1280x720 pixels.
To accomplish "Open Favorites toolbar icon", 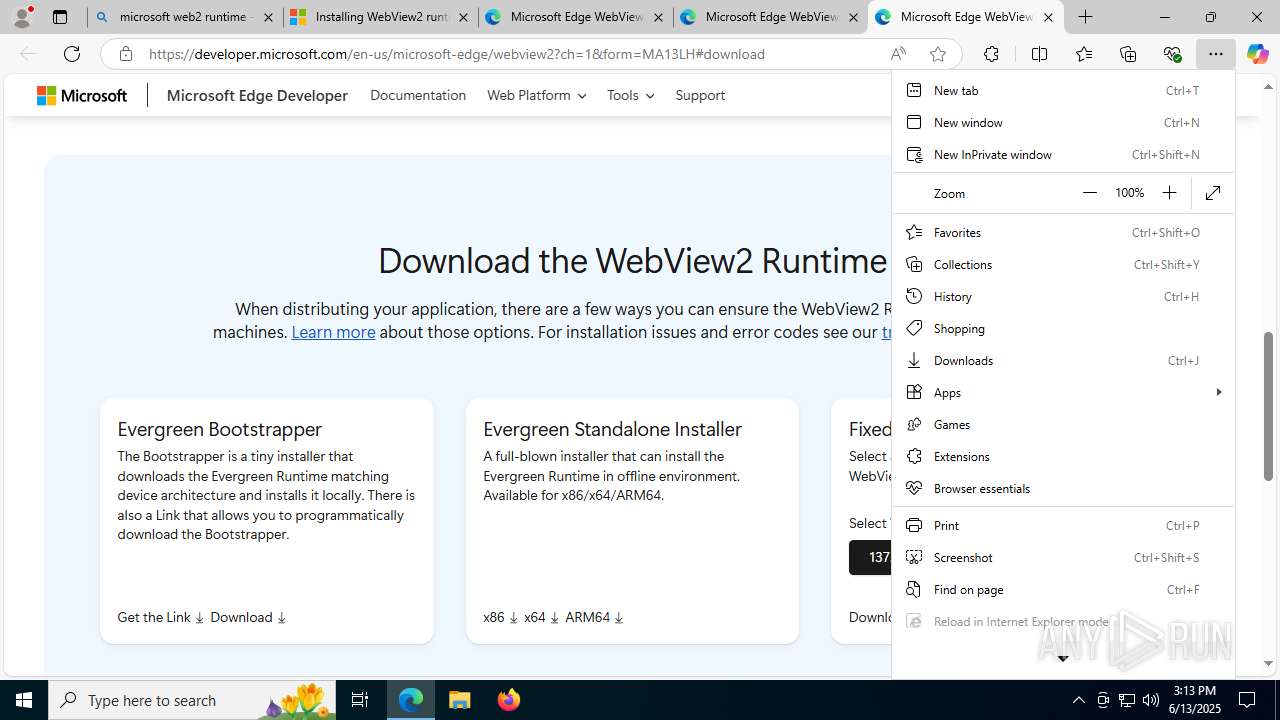I will click(x=1083, y=54).
